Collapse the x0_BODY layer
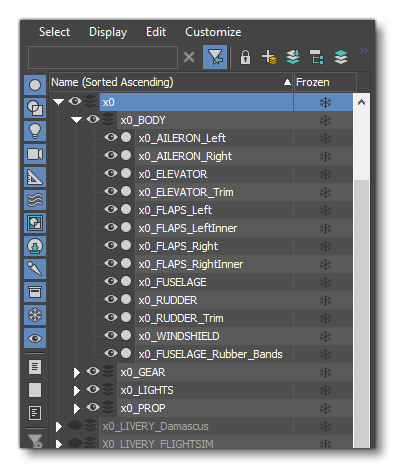 [x=76, y=120]
